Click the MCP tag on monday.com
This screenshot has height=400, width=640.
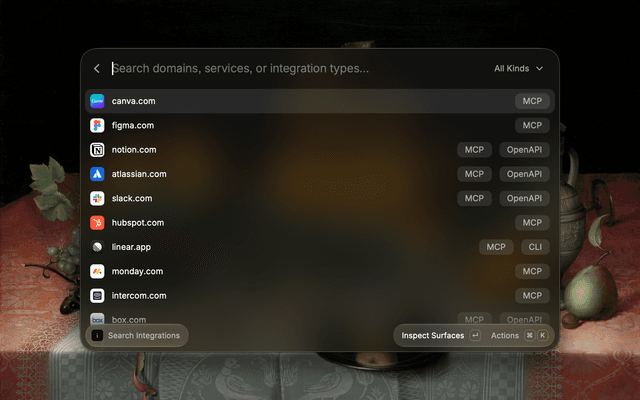(x=532, y=271)
